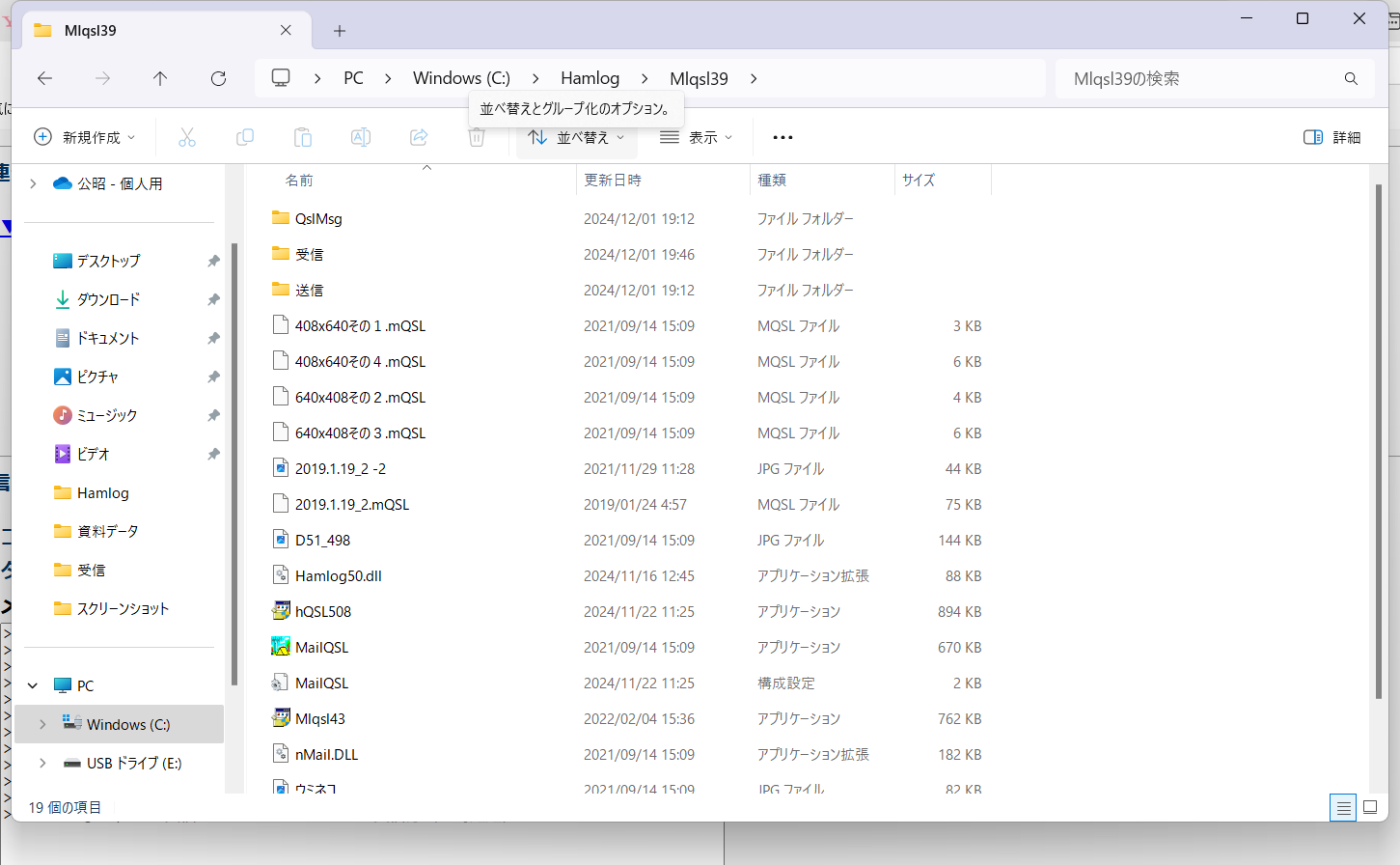Screen dimensions: 1400x865
Task: Open a new tab with plus button
Action: (340, 31)
